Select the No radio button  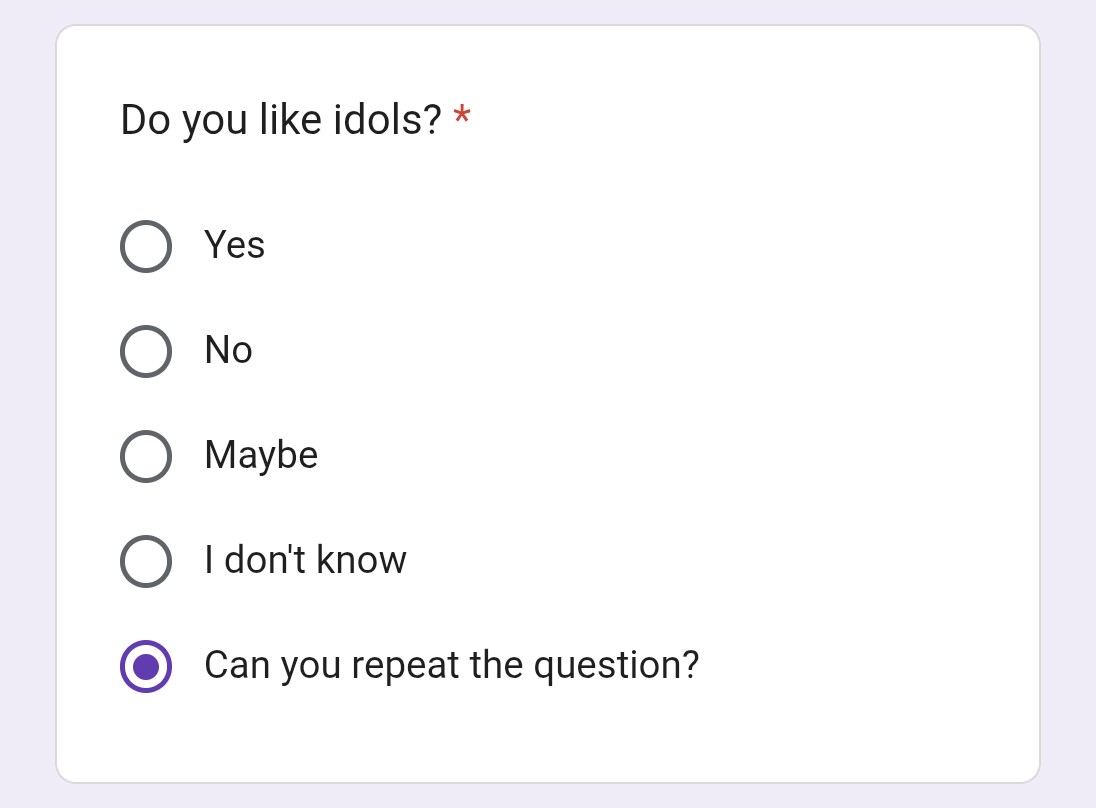pyautogui.click(x=146, y=351)
